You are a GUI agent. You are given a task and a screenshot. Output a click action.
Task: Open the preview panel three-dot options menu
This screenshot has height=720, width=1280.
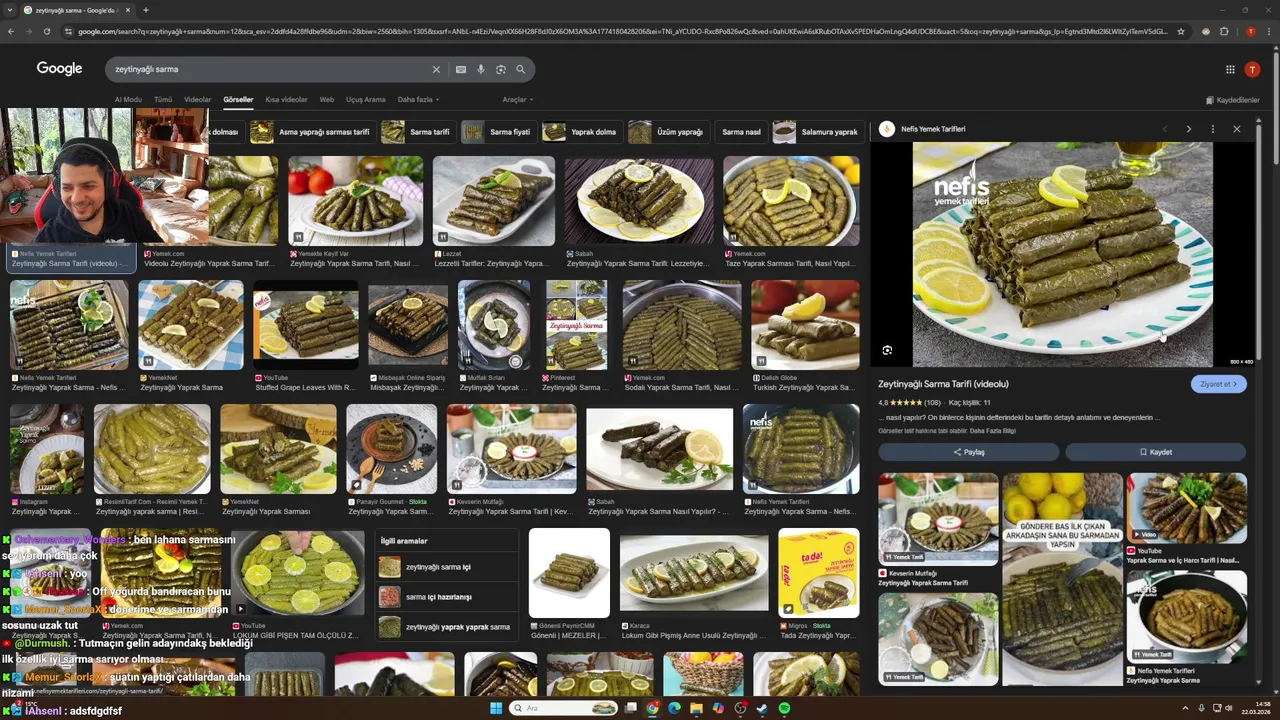click(x=1212, y=129)
